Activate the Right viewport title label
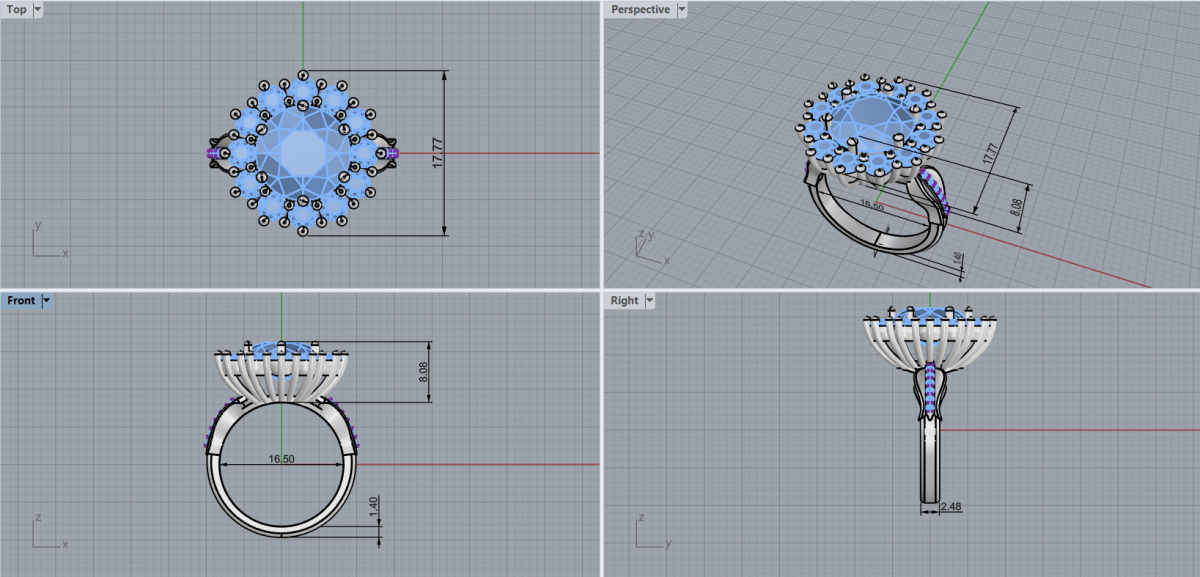 point(624,300)
